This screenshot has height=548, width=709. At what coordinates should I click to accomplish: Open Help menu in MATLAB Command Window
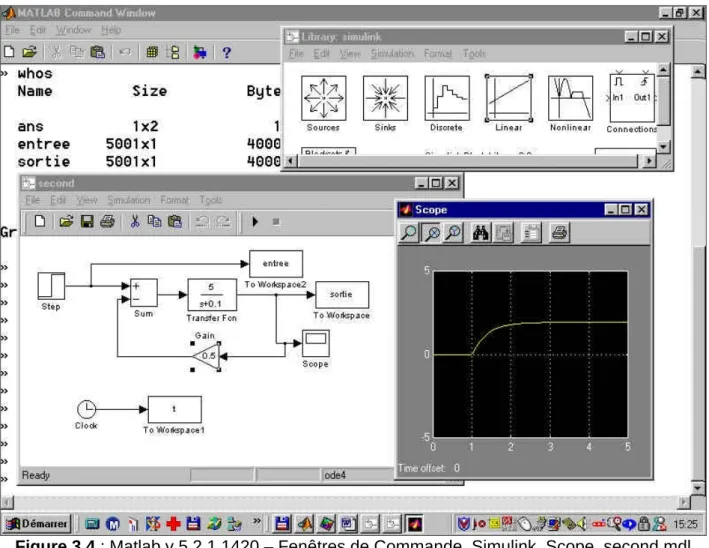click(x=111, y=30)
